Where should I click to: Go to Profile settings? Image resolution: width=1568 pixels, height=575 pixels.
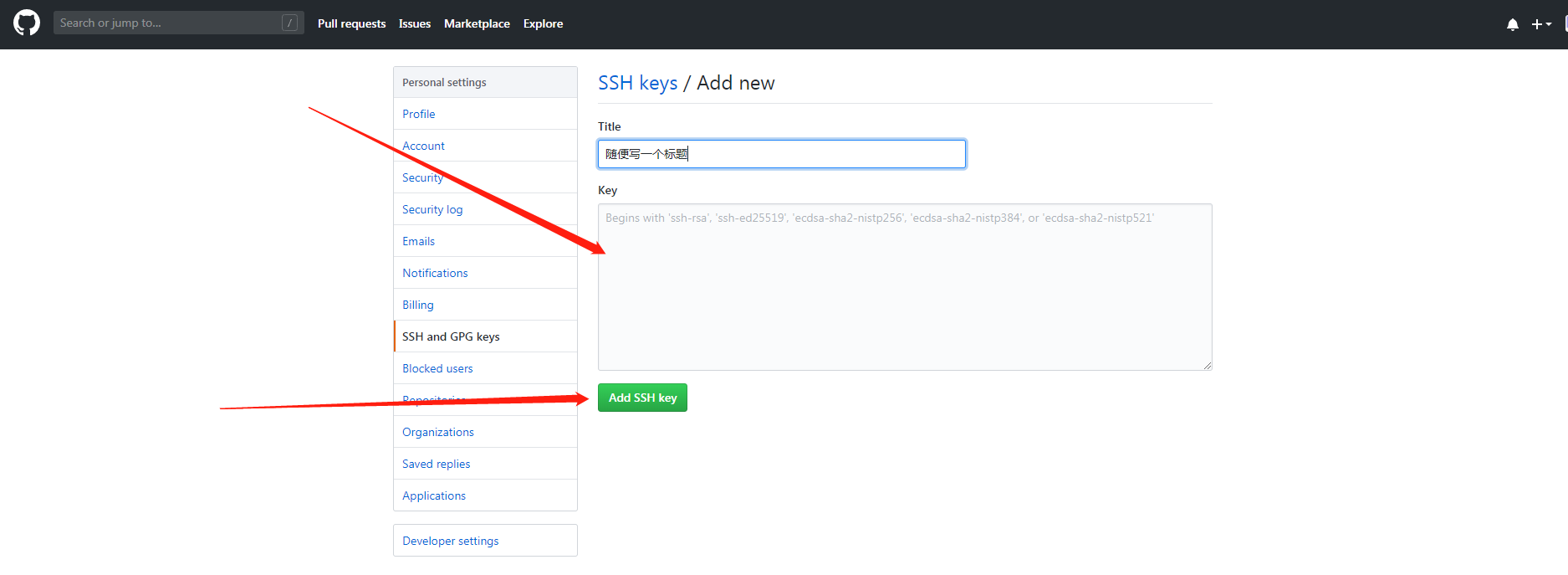[485, 114]
